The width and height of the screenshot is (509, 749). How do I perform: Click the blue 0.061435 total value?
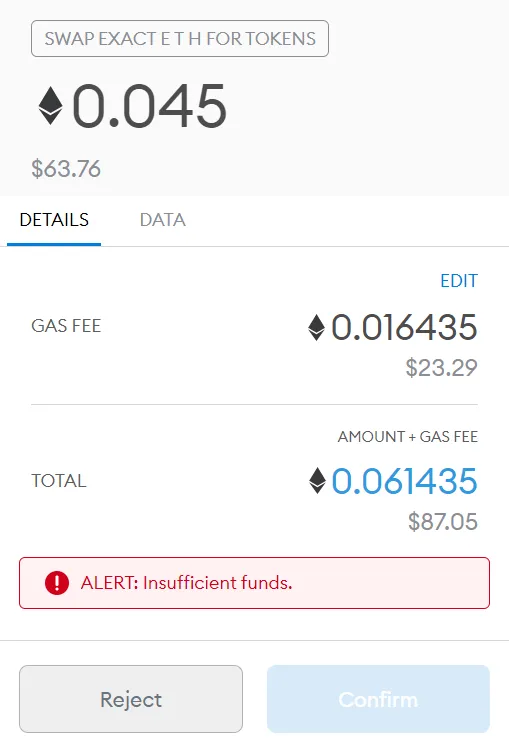click(x=404, y=481)
